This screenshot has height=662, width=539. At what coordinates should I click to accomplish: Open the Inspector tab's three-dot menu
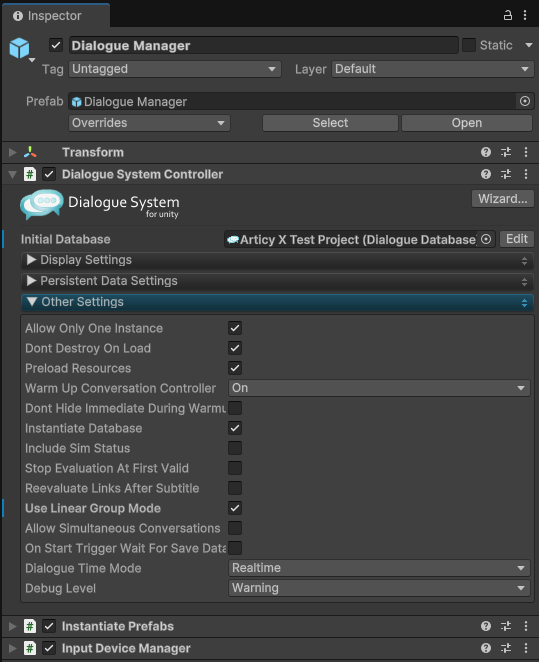(525, 16)
